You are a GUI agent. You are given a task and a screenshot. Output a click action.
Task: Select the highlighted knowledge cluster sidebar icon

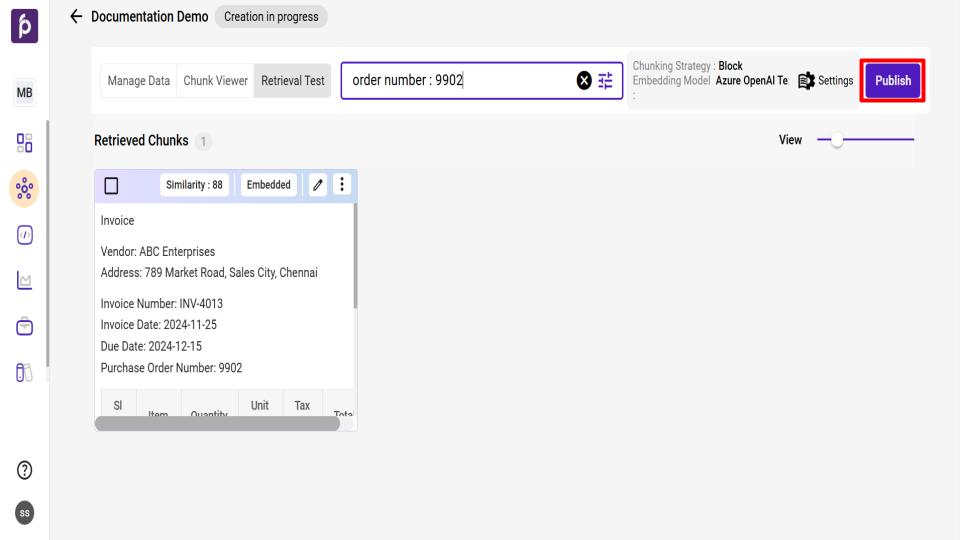point(24,189)
